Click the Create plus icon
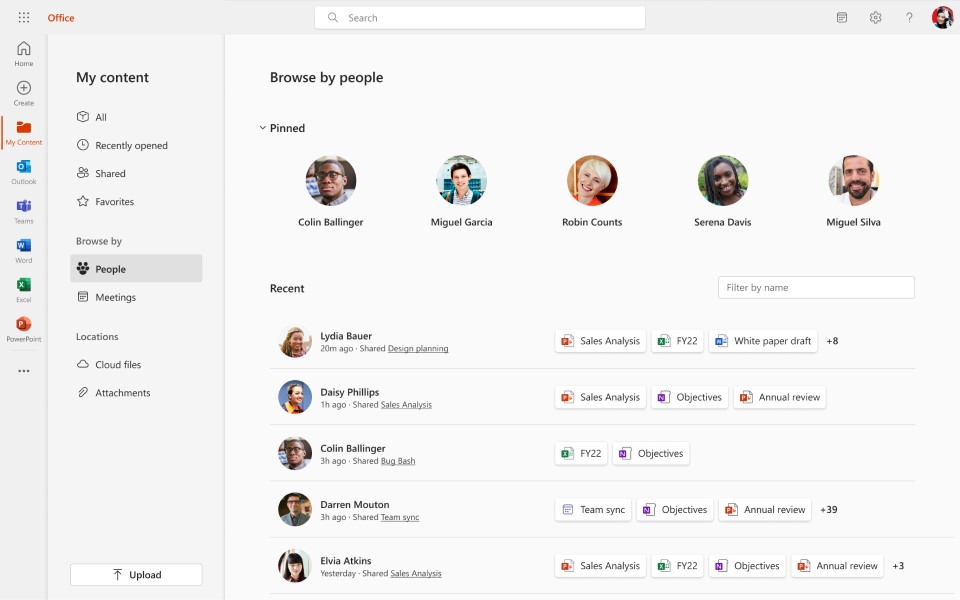This screenshot has height=600, width=960. [x=22, y=88]
